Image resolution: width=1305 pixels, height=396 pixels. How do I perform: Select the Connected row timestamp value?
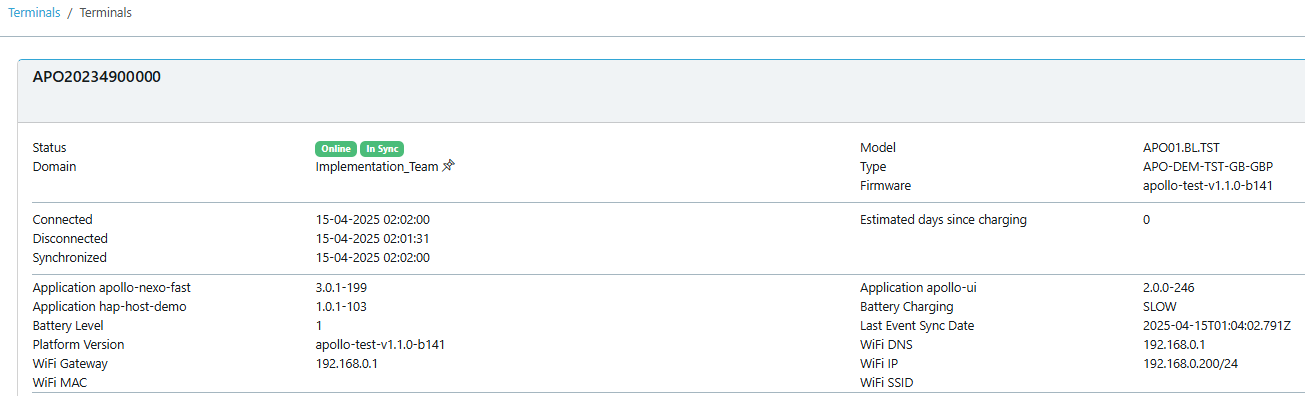(x=373, y=220)
